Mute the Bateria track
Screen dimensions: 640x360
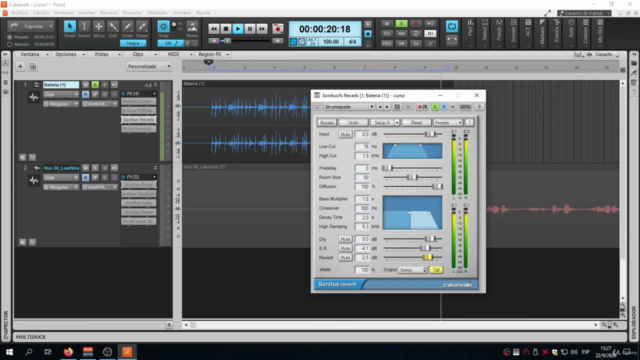click(85, 84)
